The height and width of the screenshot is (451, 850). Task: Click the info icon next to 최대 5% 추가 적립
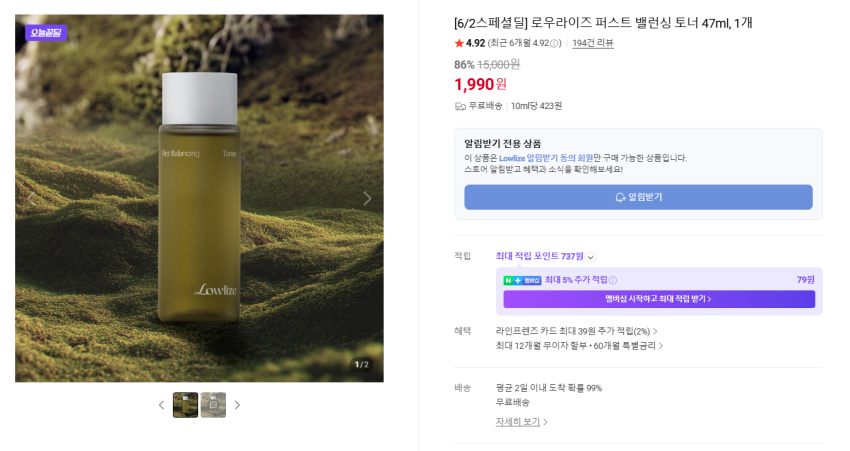(613, 280)
